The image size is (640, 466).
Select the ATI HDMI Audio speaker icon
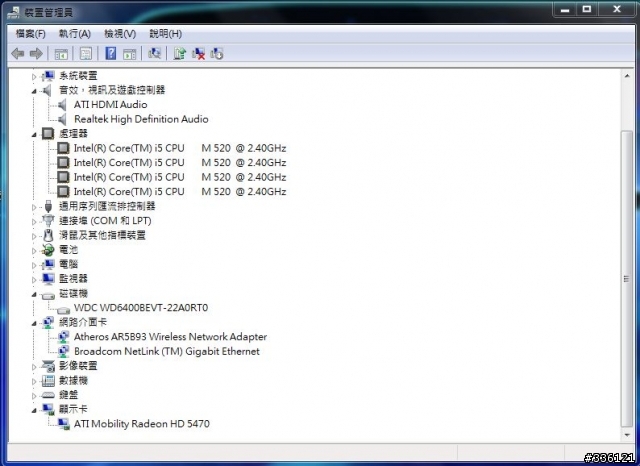tap(62, 105)
